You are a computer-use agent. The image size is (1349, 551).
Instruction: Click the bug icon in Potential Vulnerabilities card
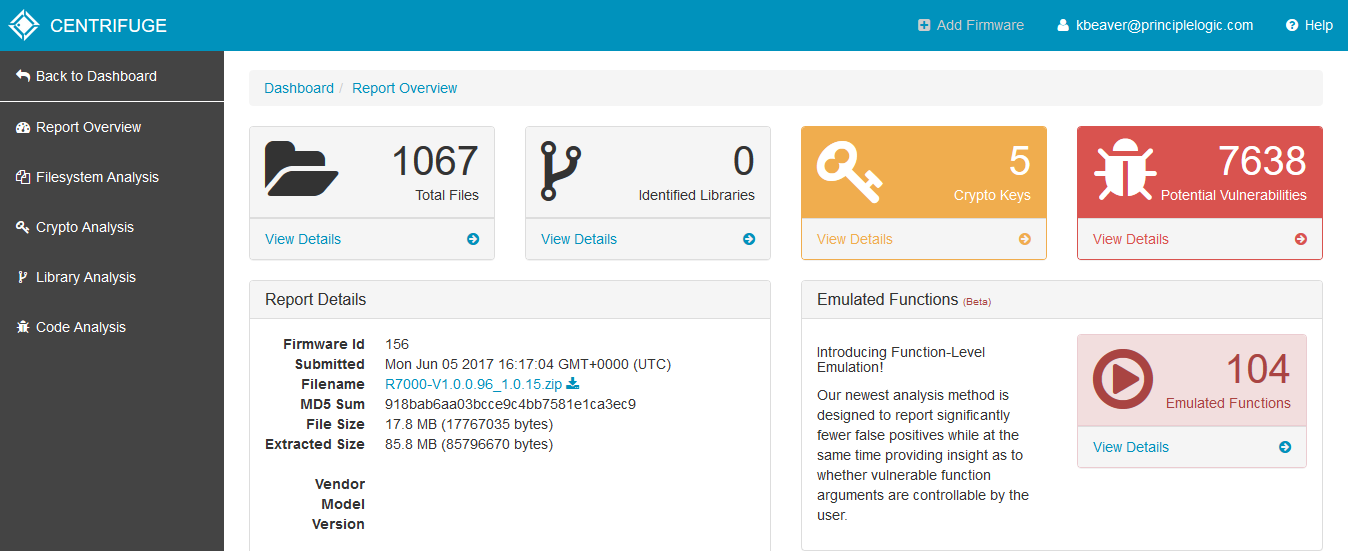(1125, 172)
